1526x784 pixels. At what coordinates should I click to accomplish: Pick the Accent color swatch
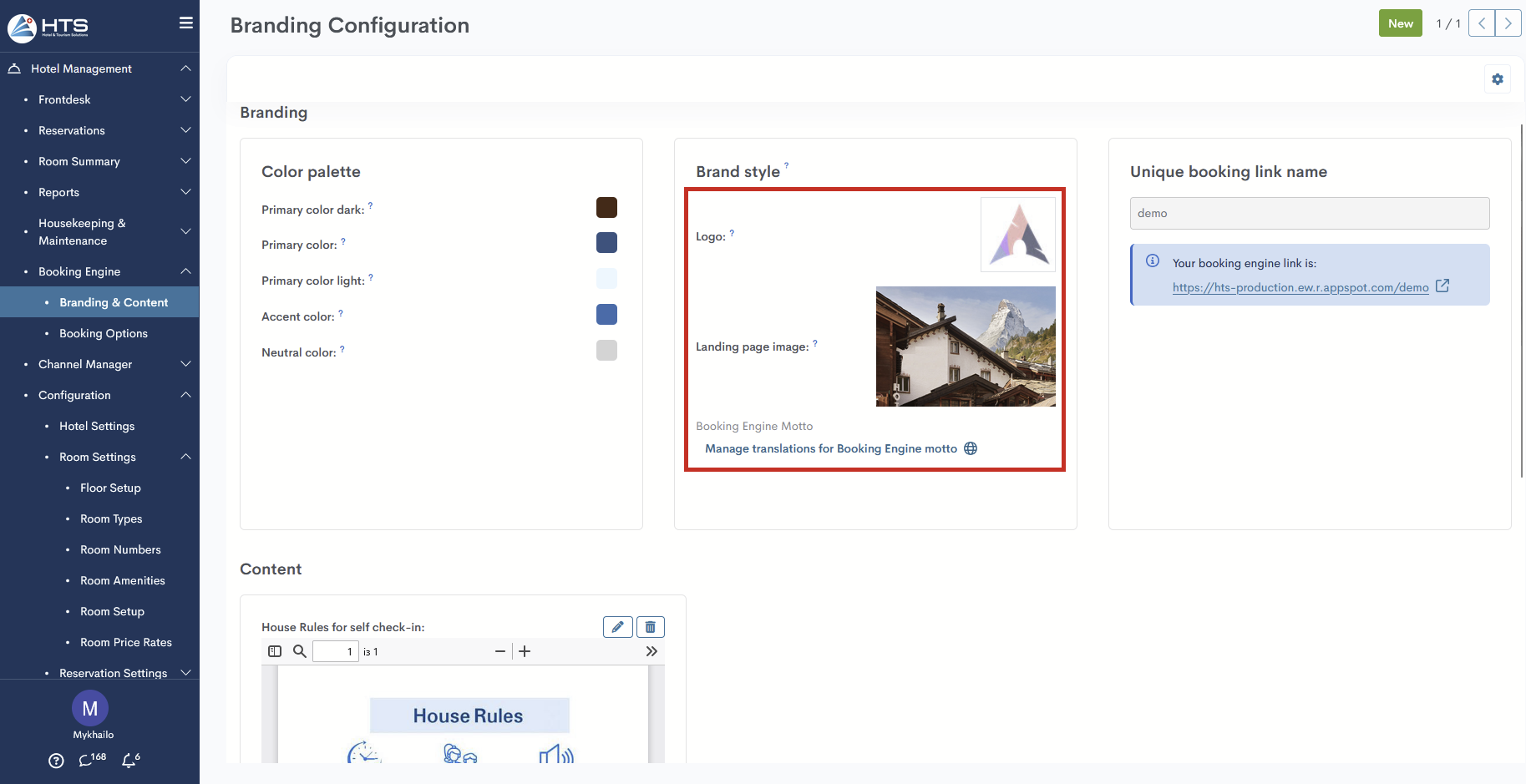(606, 315)
